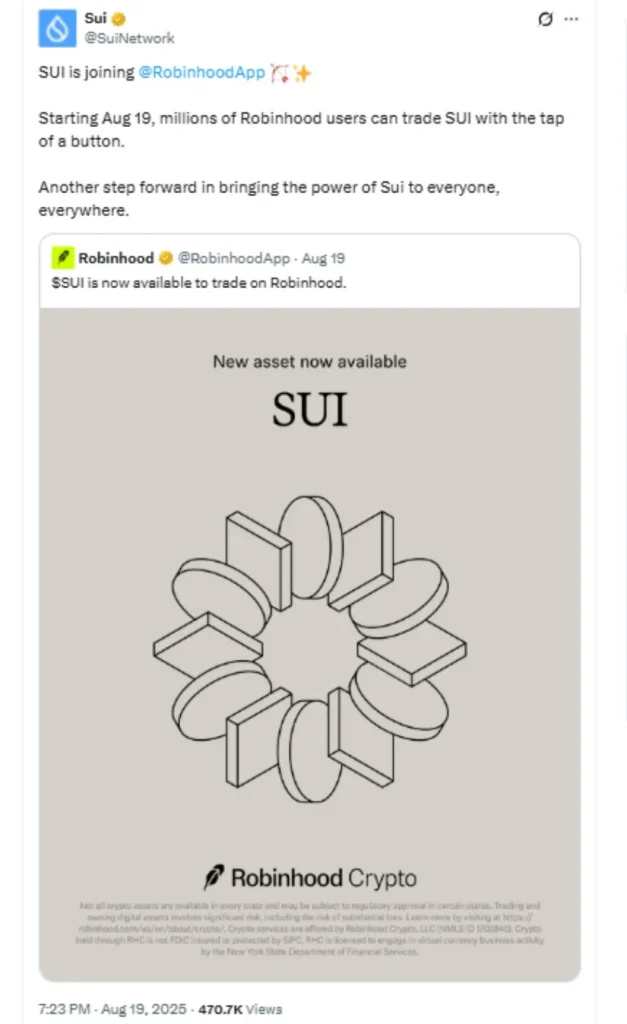Open the Grok slashed-circle icon

(x=545, y=19)
